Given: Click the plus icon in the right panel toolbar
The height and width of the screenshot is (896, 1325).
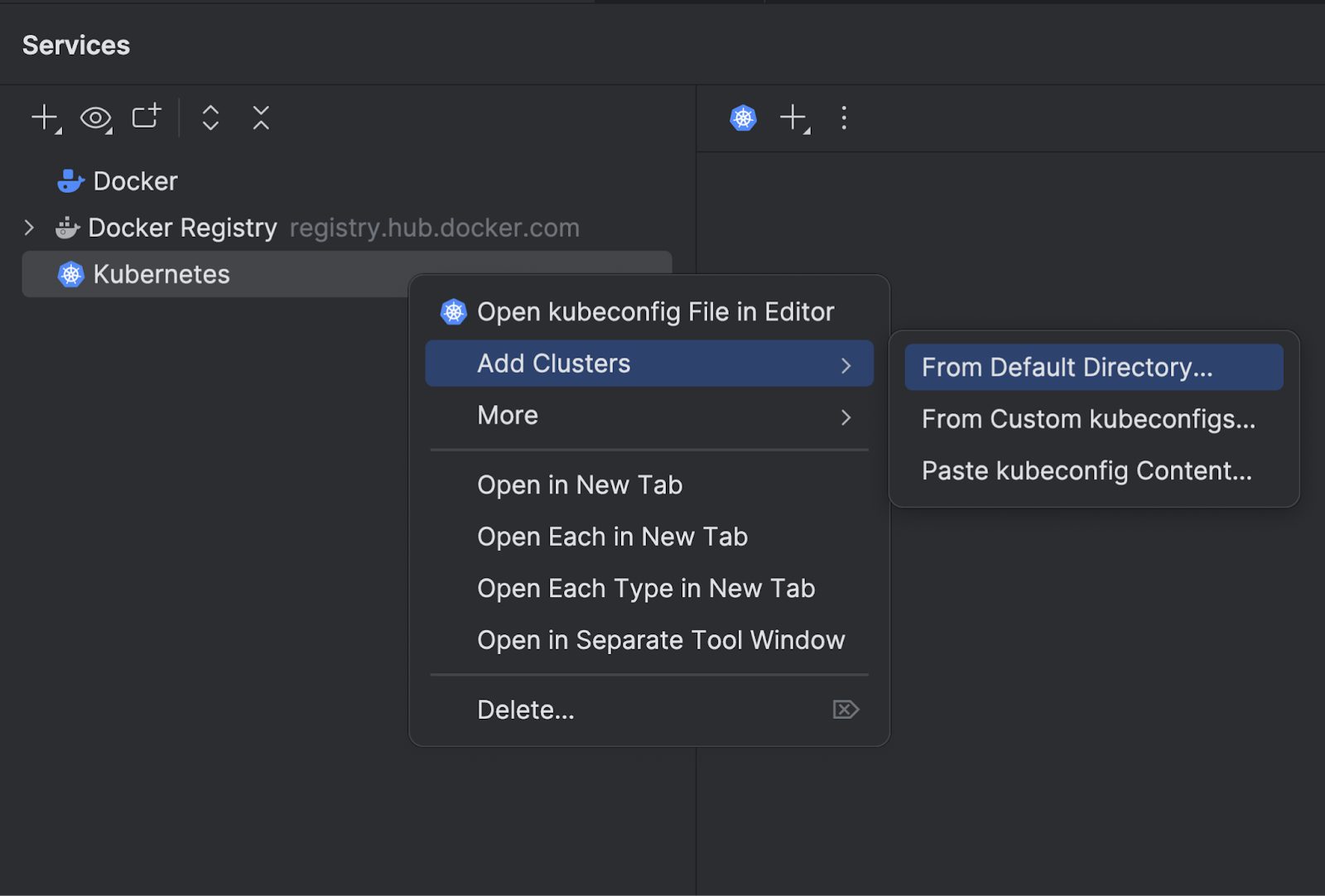Looking at the screenshot, I should coord(795,118).
